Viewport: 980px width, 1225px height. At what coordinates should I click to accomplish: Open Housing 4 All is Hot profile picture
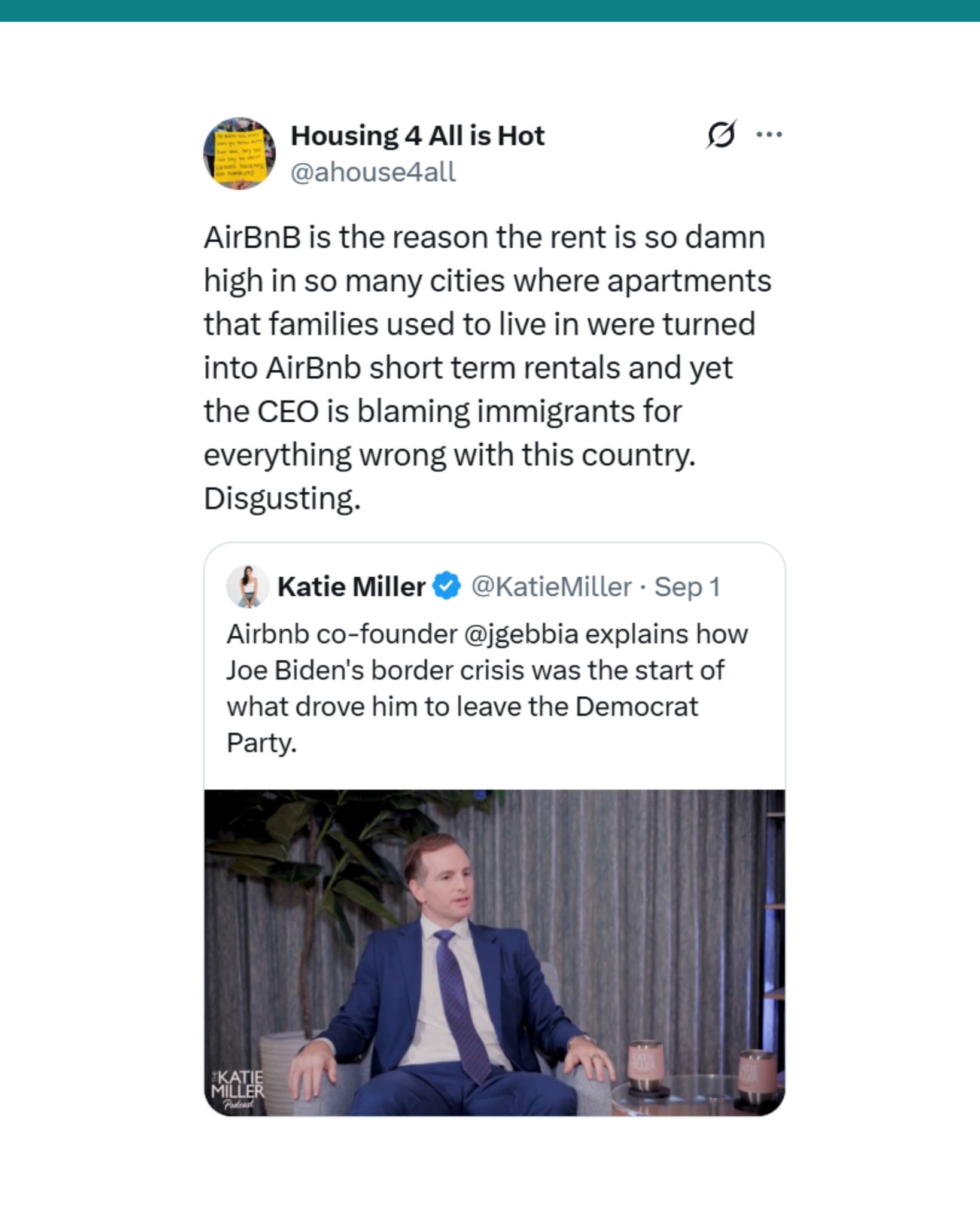[x=239, y=154]
